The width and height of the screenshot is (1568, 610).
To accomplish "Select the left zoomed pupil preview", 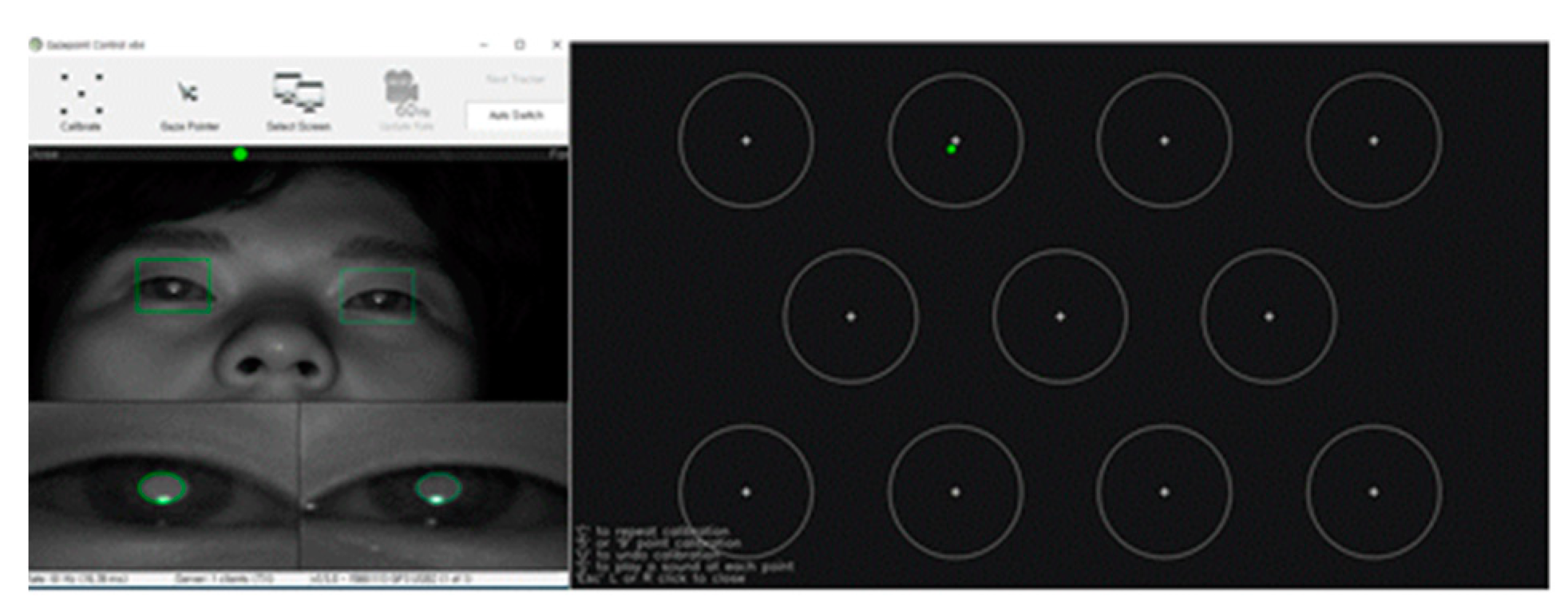I will pos(163,486).
